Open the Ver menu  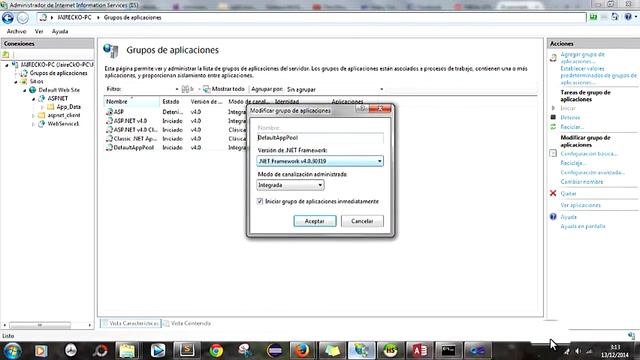39,31
